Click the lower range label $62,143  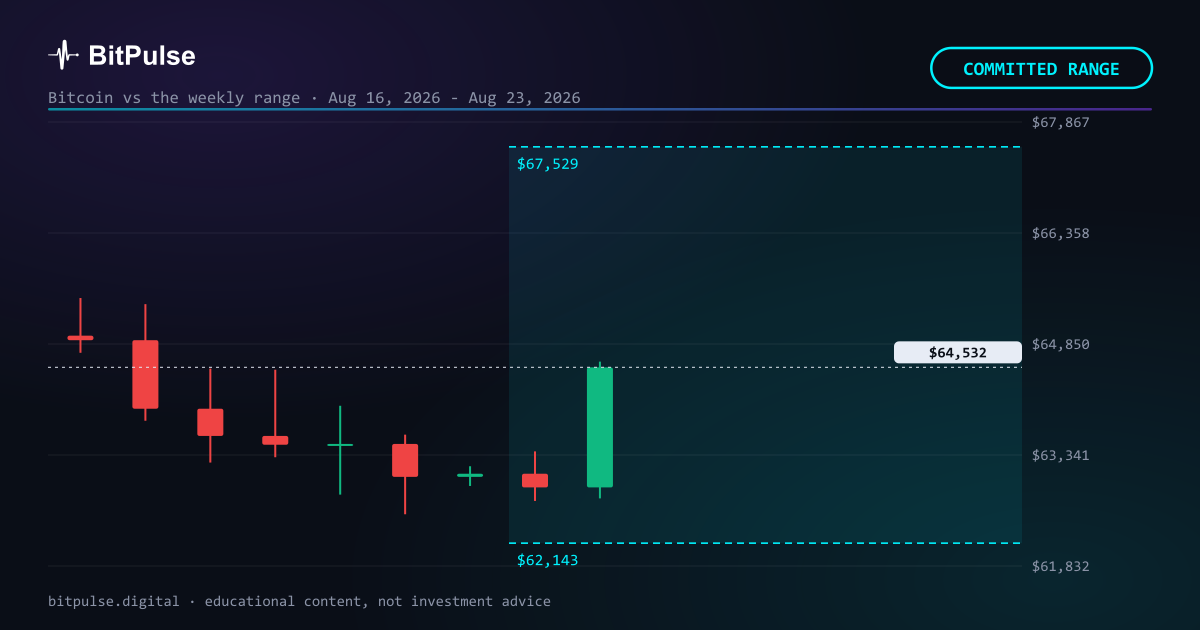547,560
